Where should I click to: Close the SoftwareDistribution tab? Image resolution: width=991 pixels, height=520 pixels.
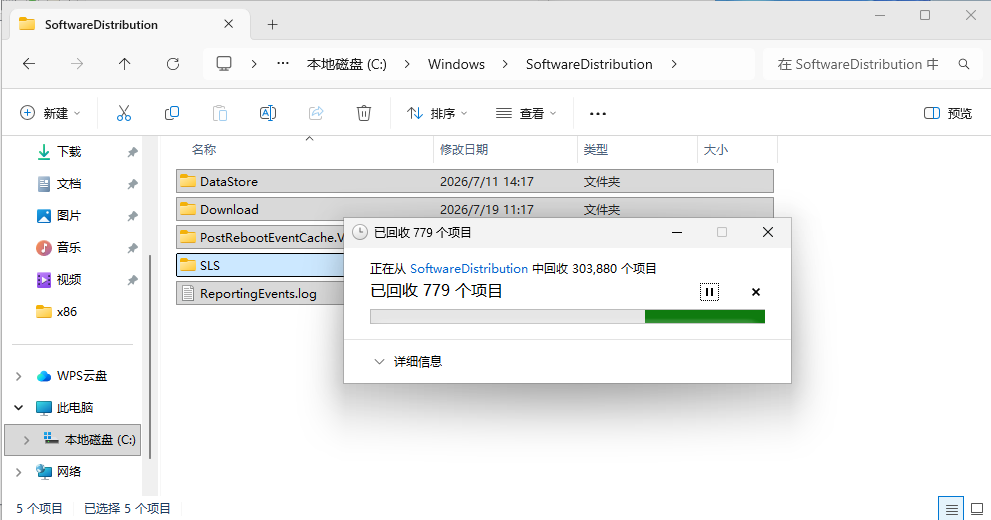[x=229, y=24]
